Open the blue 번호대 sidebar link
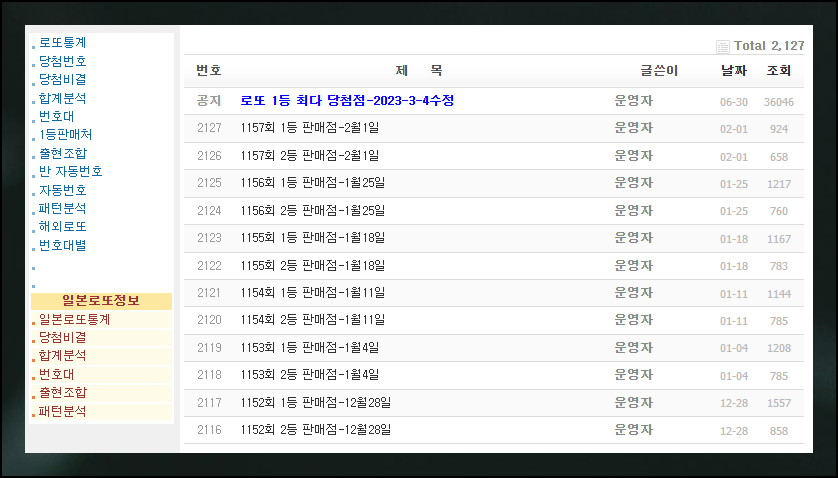 tap(57, 116)
